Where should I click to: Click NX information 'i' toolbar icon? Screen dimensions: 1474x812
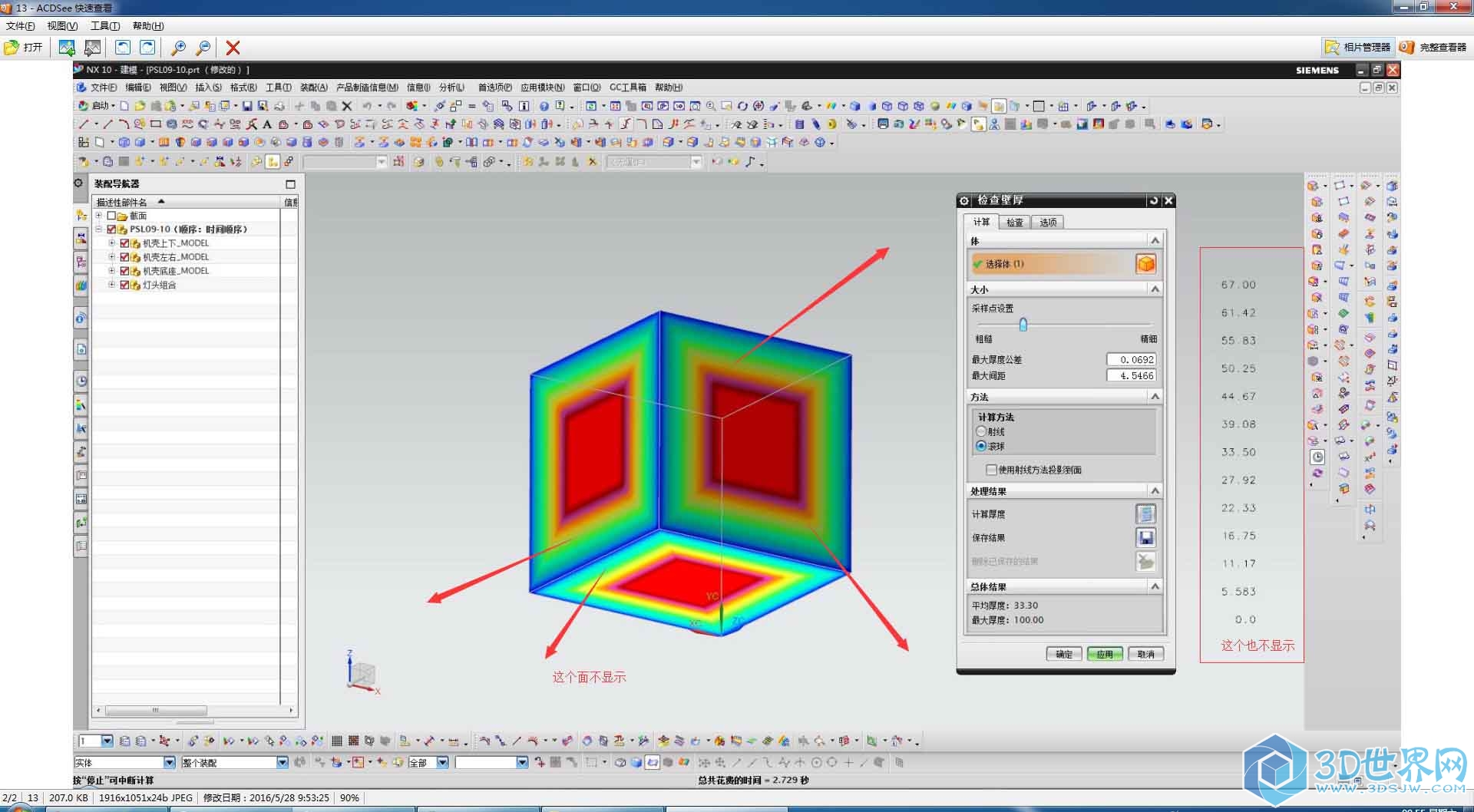coord(524,106)
